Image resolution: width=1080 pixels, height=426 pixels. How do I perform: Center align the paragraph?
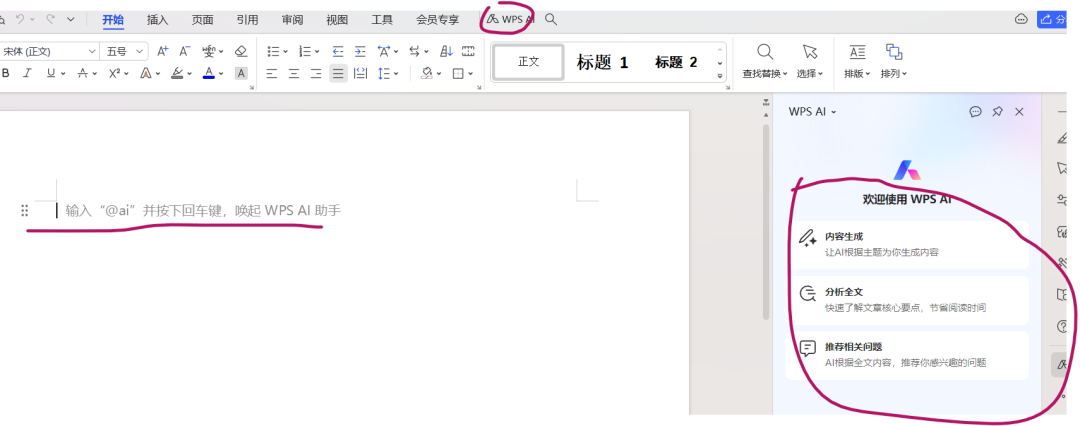click(294, 73)
